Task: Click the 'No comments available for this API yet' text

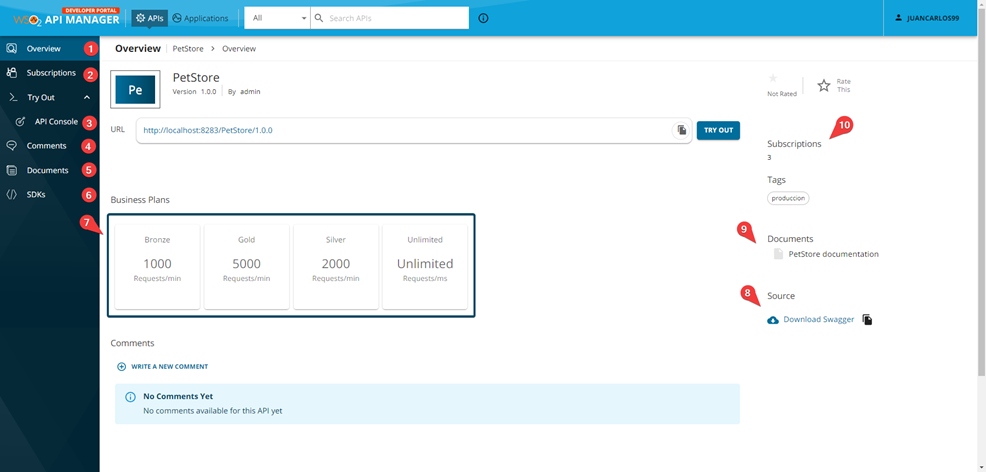Action: point(213,411)
